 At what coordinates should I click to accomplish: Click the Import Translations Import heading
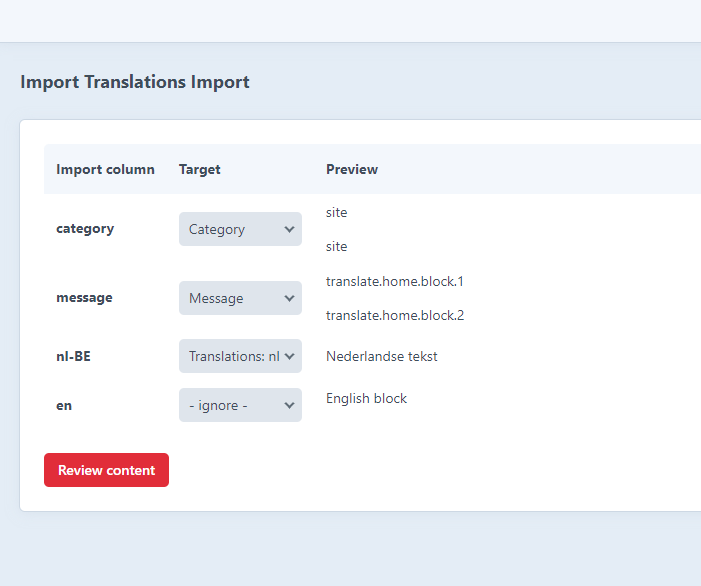pyautogui.click(x=135, y=82)
